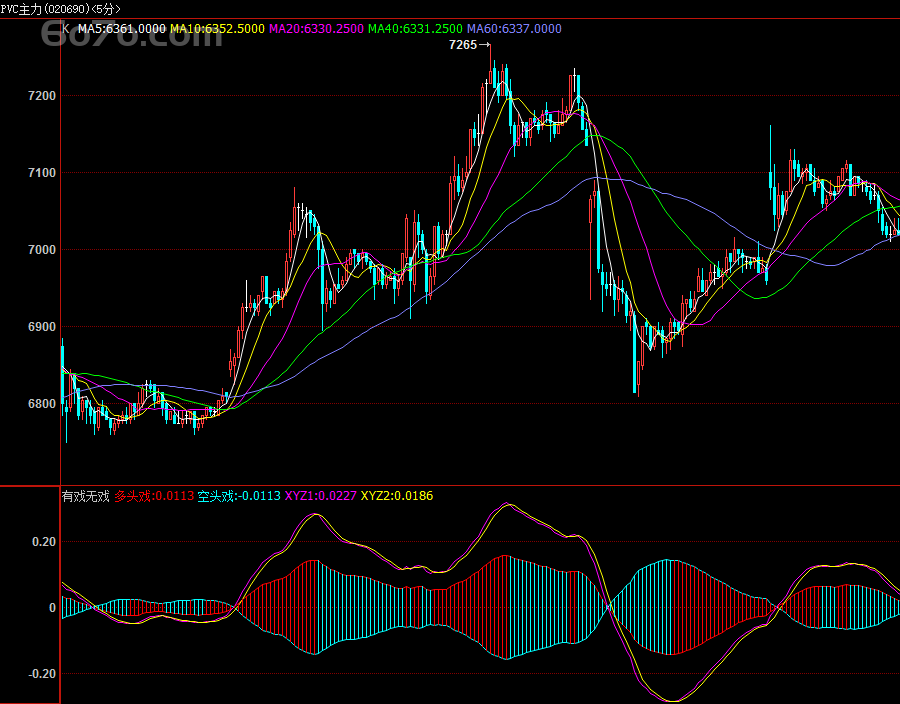Click the 有戏无戏 indicator name

pos(86,496)
